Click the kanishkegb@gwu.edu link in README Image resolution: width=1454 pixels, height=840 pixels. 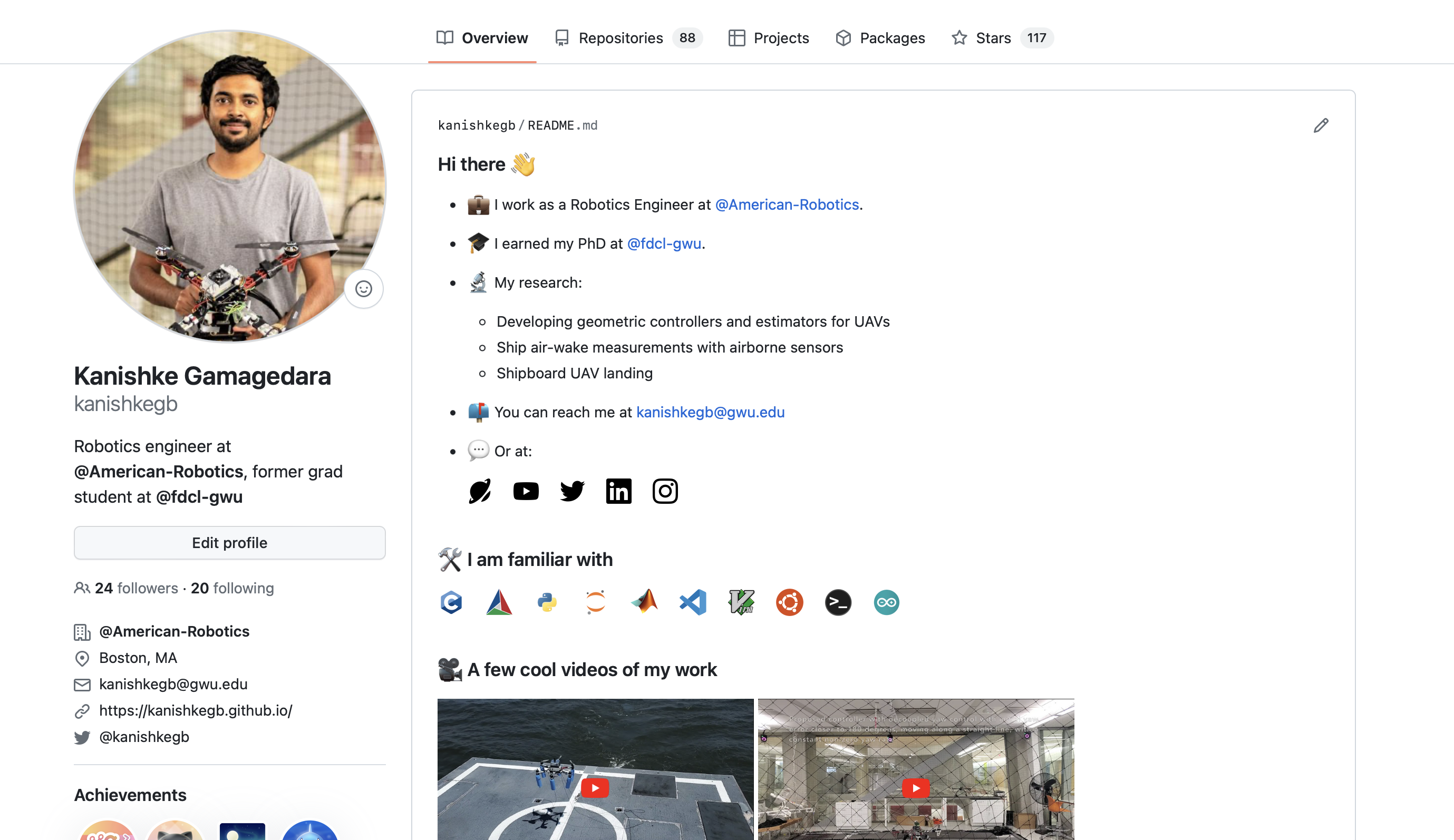click(x=710, y=413)
